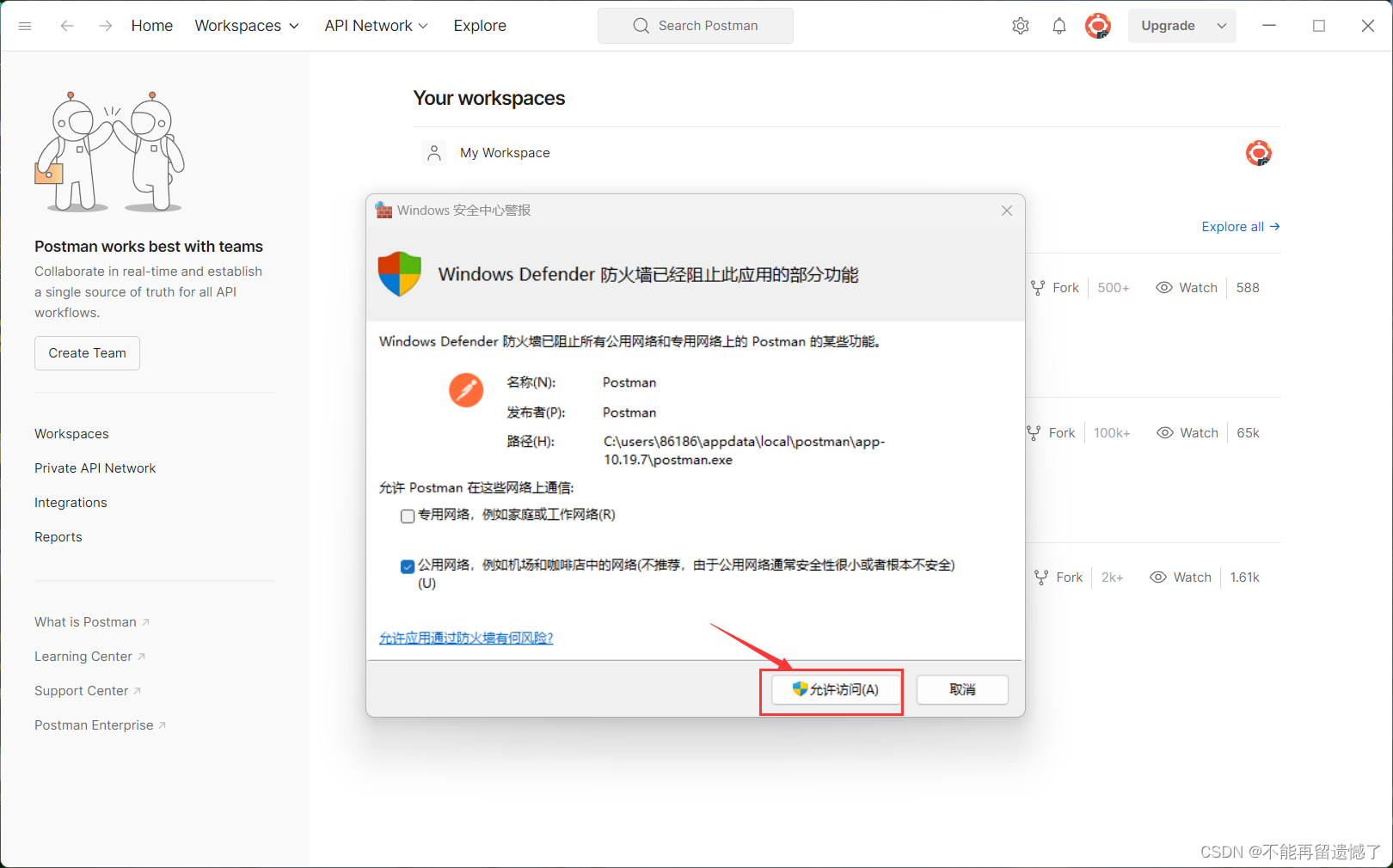
Task: Click the Watch eye beside 1.61k
Action: click(x=1158, y=578)
